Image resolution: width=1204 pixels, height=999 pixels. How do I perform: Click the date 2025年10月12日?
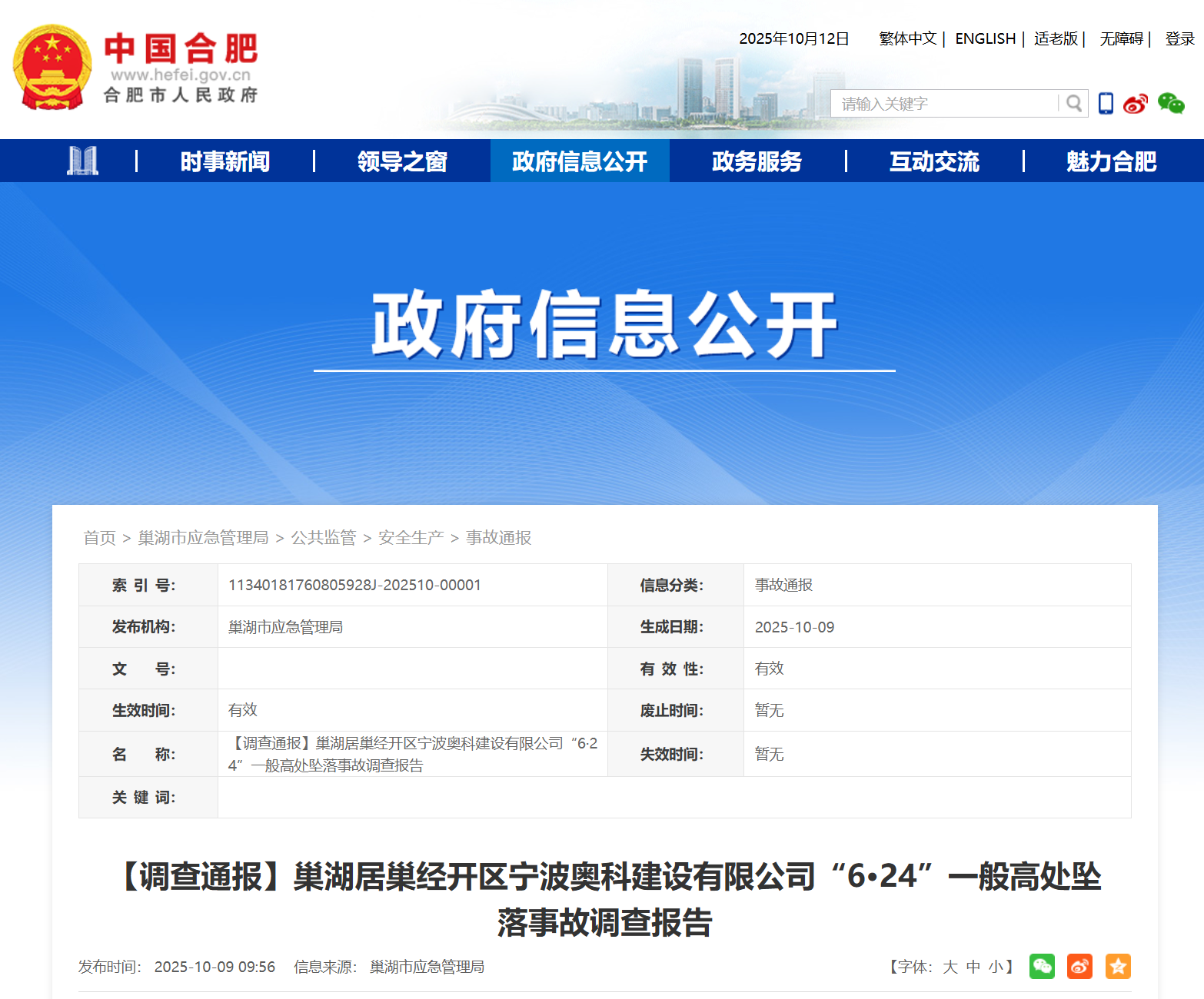pos(794,38)
